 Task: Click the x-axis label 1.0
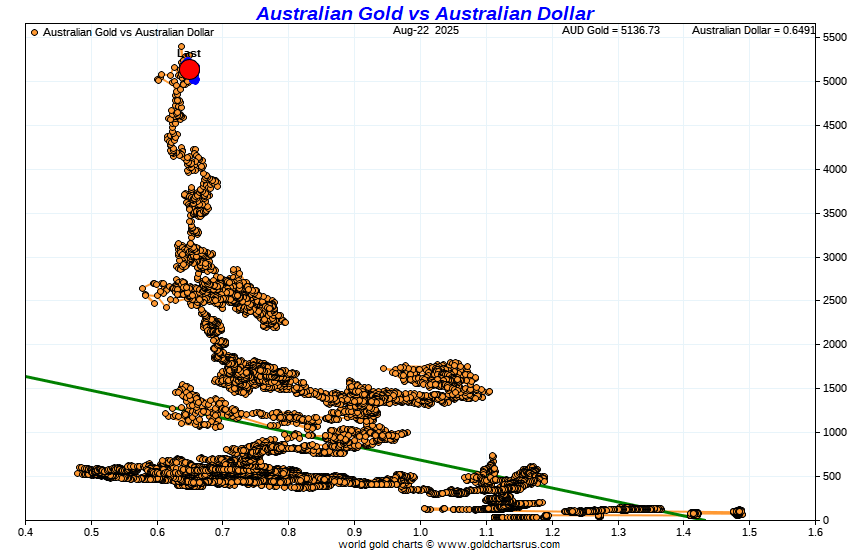420,532
